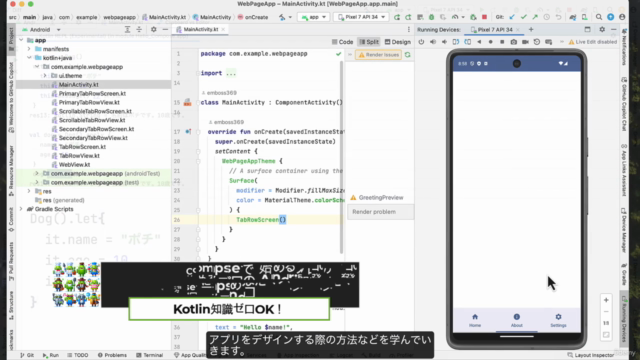
Task: Zoom in emulator with plus icon
Action: [606, 300]
